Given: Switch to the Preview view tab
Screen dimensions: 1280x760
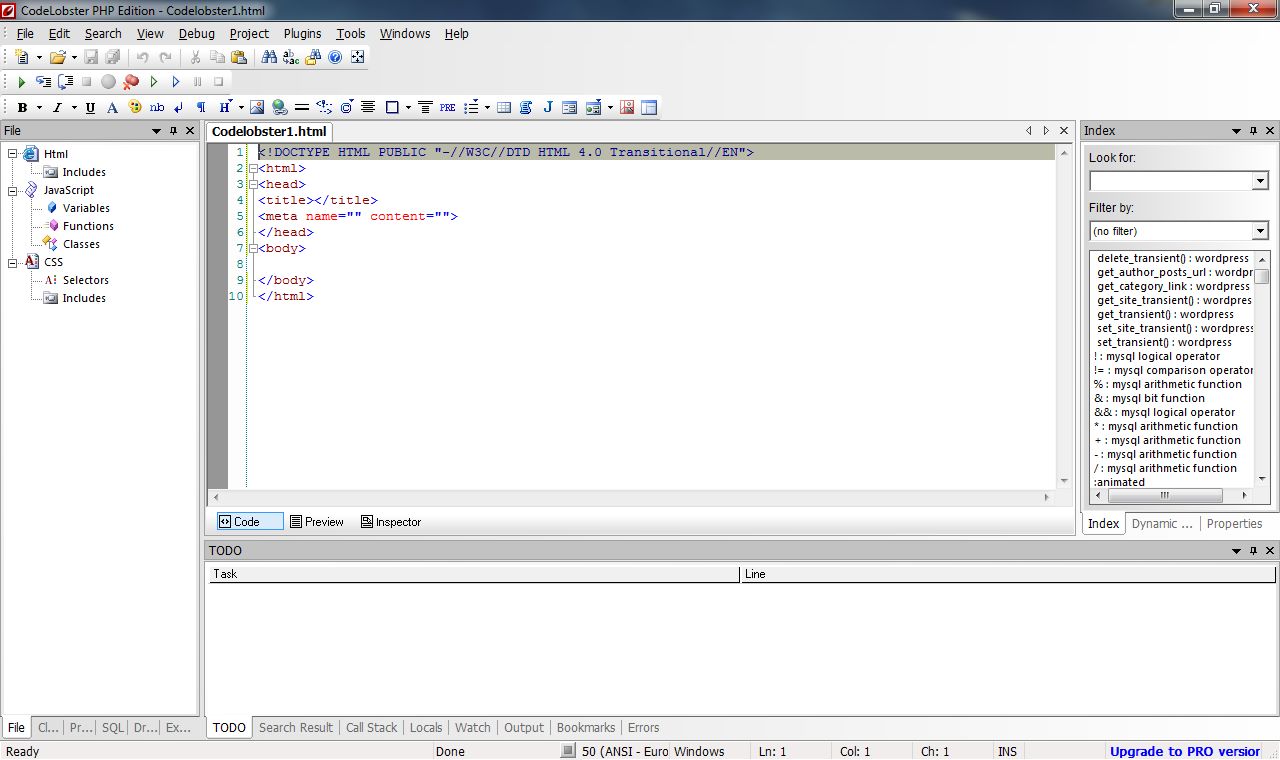Looking at the screenshot, I should point(317,522).
